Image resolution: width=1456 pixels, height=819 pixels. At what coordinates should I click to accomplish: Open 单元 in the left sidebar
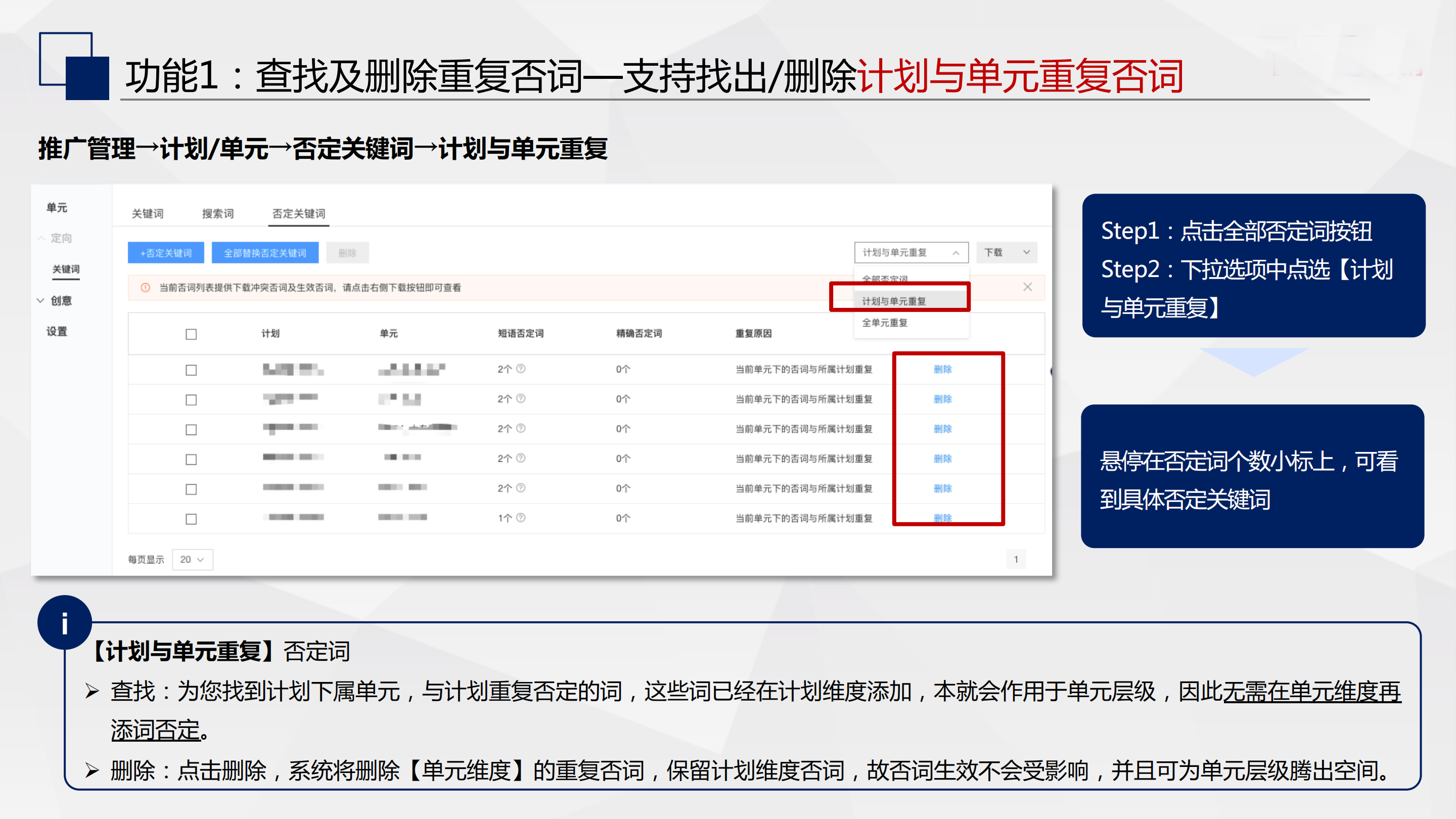pos(57,208)
